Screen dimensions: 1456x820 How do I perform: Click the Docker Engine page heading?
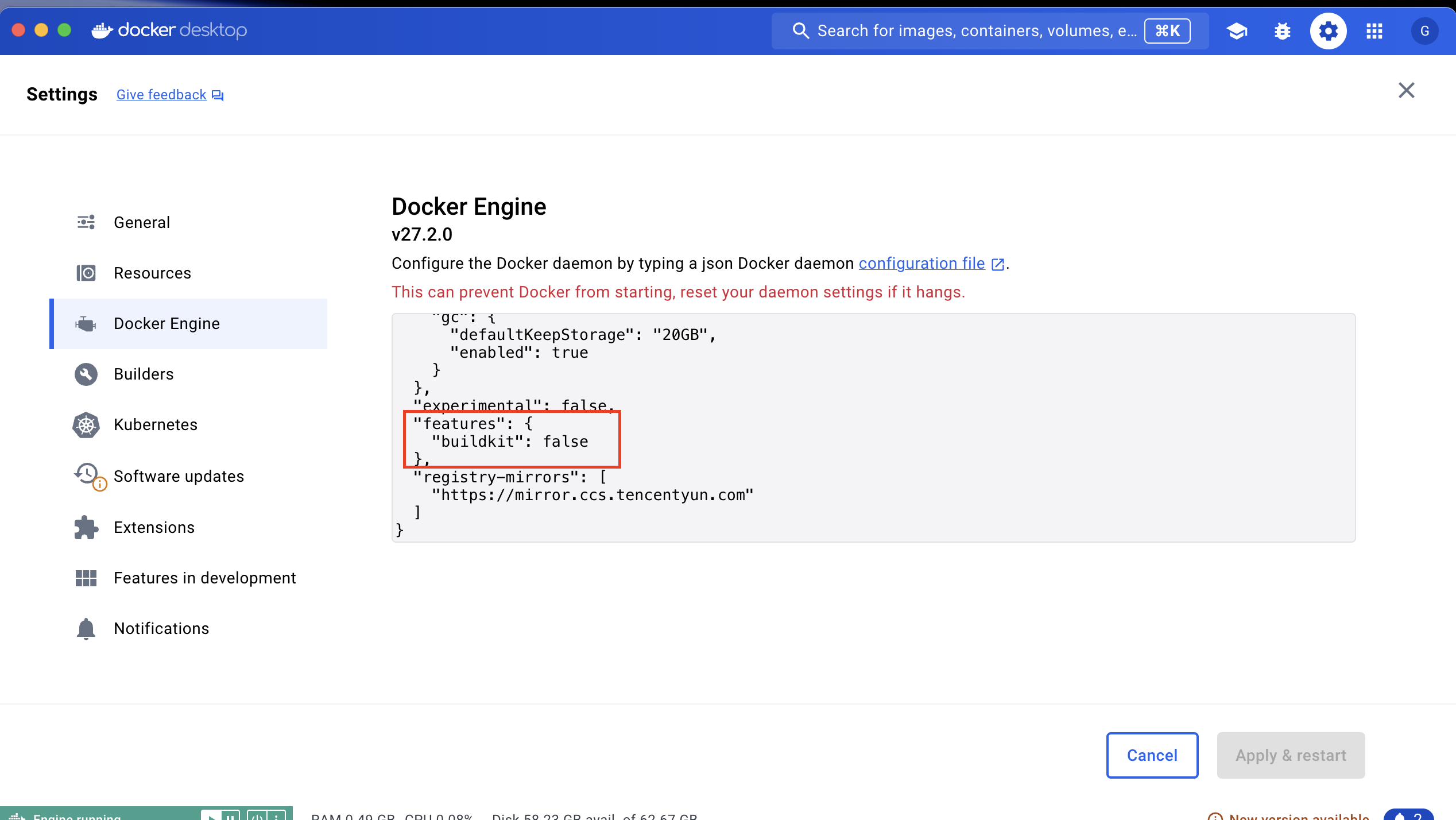(469, 207)
